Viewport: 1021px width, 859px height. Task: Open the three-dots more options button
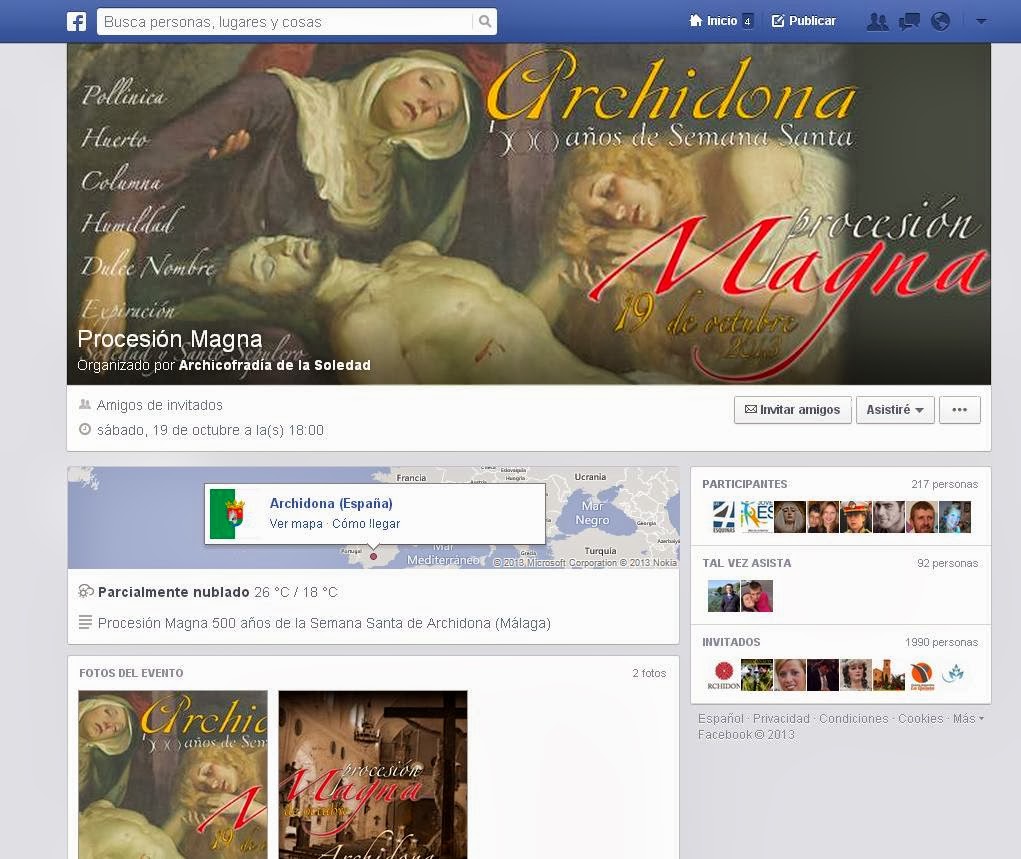click(959, 410)
